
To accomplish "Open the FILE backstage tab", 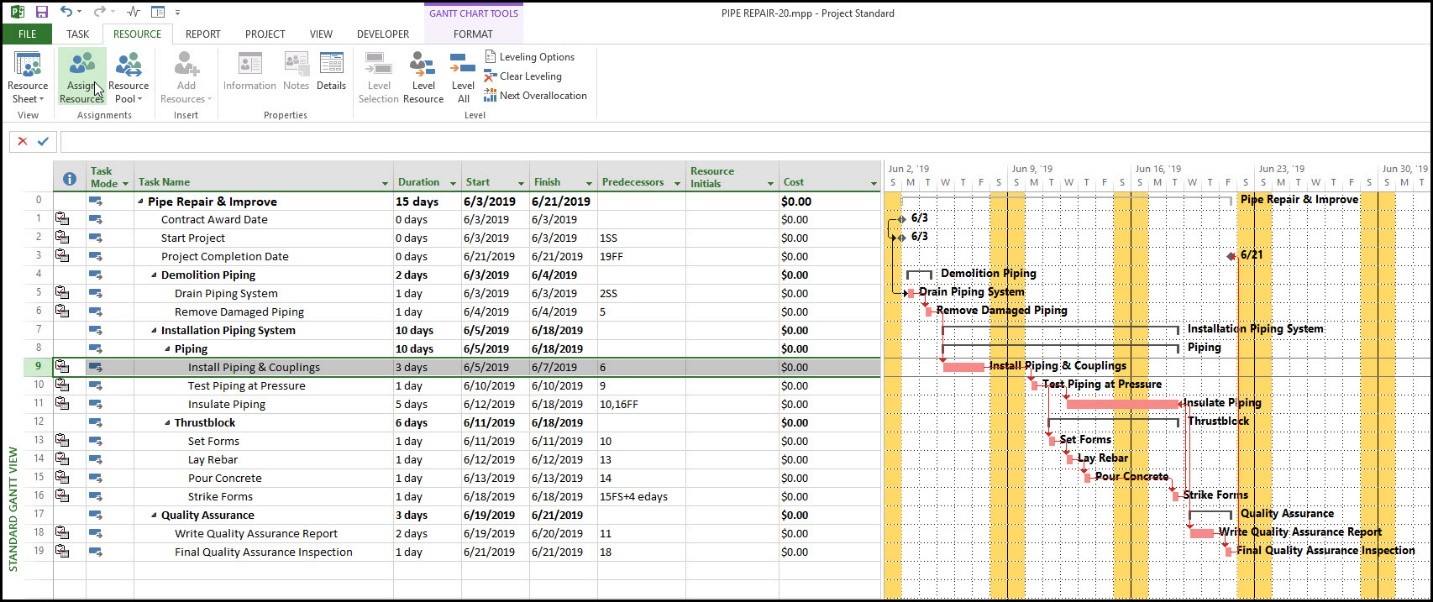I will point(27,34).
